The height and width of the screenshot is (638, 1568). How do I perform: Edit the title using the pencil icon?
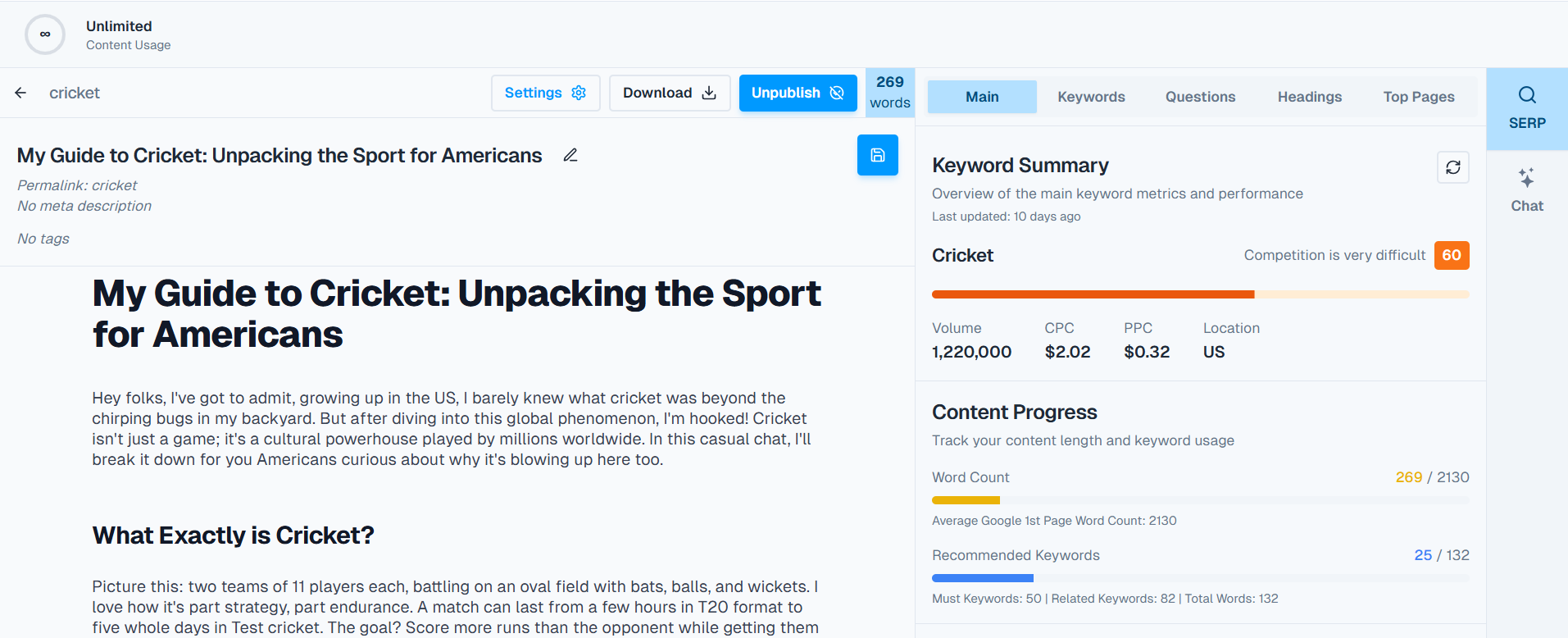pos(570,155)
